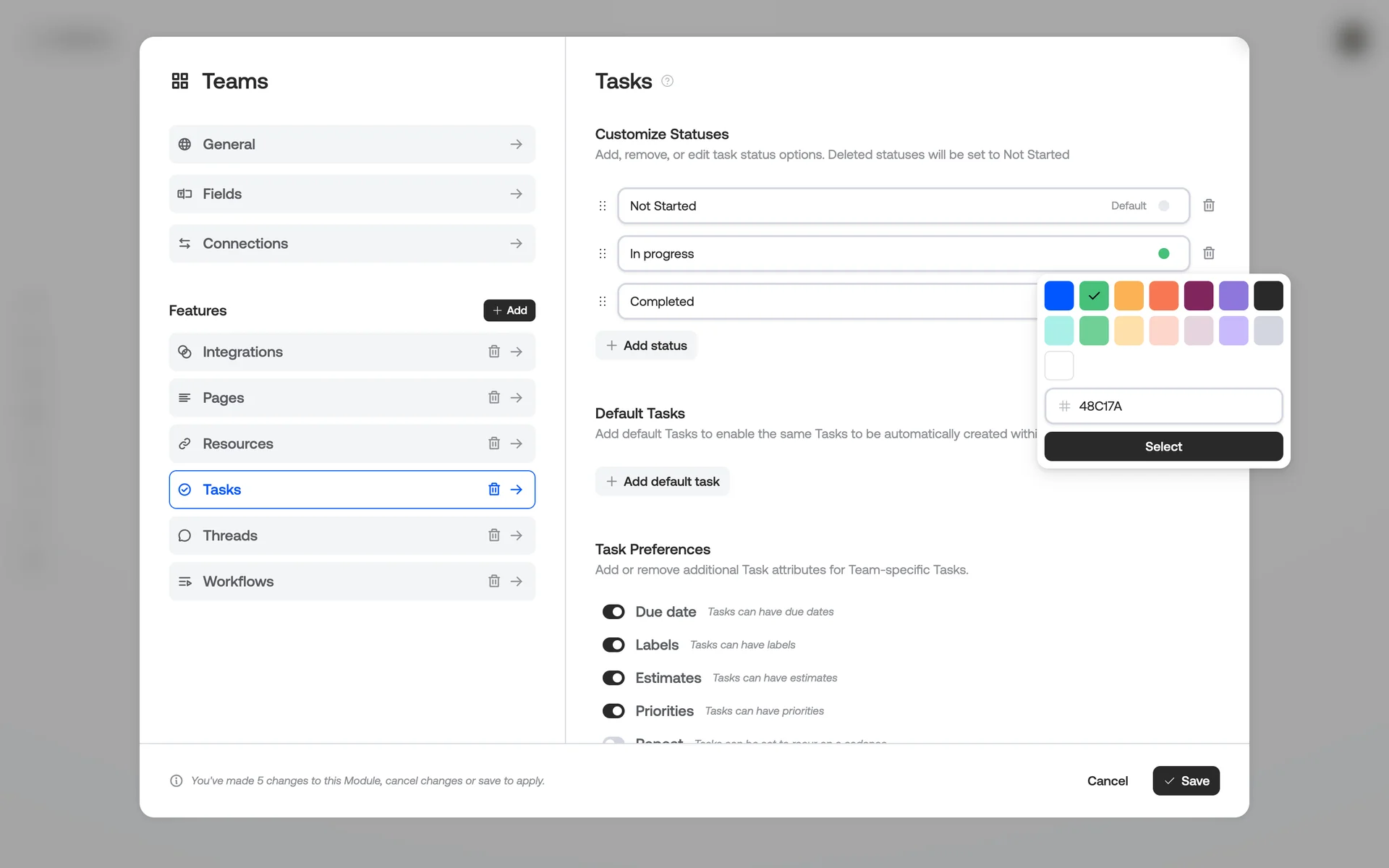The width and height of the screenshot is (1389, 868).
Task: Pick the dark maroon color swatch
Action: (x=1198, y=296)
